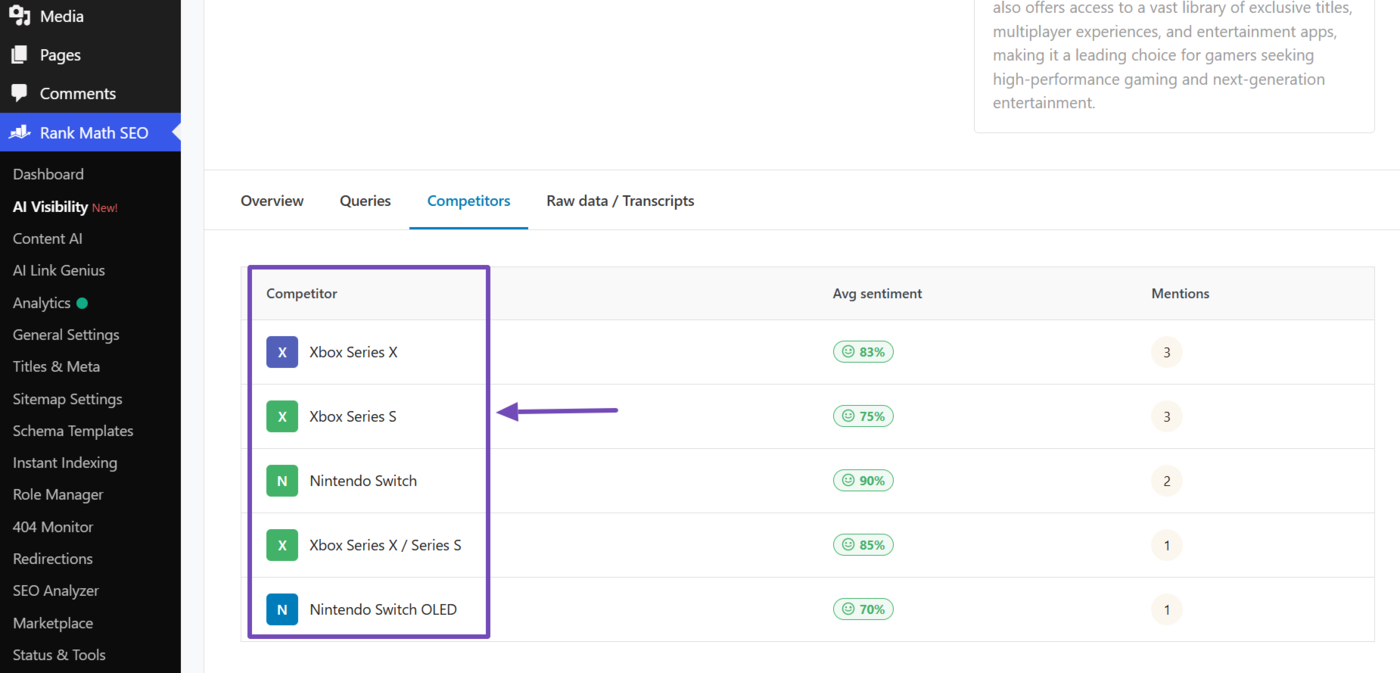The image size is (1400, 673).
Task: Click the Pages icon in the sidebar
Action: click(x=19, y=55)
